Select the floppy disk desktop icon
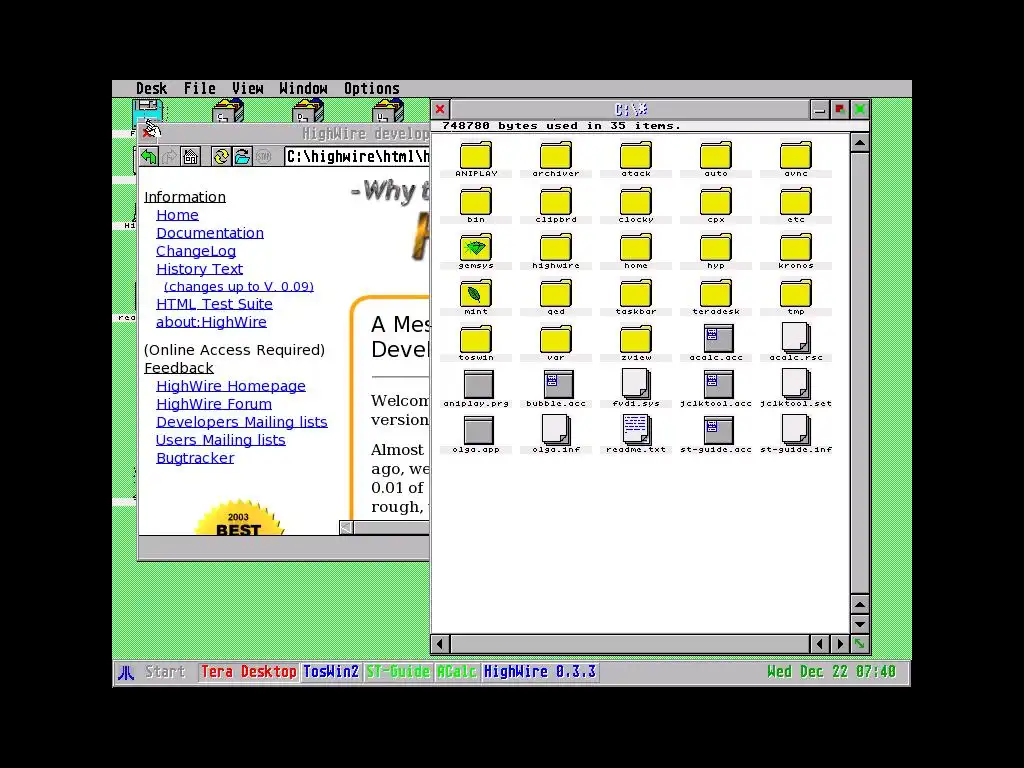This screenshot has width=1024, height=768. click(x=148, y=111)
